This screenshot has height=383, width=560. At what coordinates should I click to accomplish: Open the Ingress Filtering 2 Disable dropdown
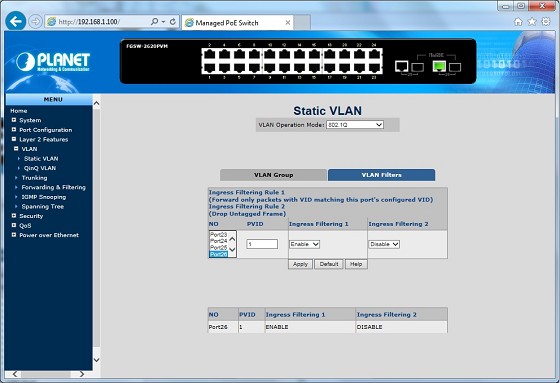(x=384, y=244)
